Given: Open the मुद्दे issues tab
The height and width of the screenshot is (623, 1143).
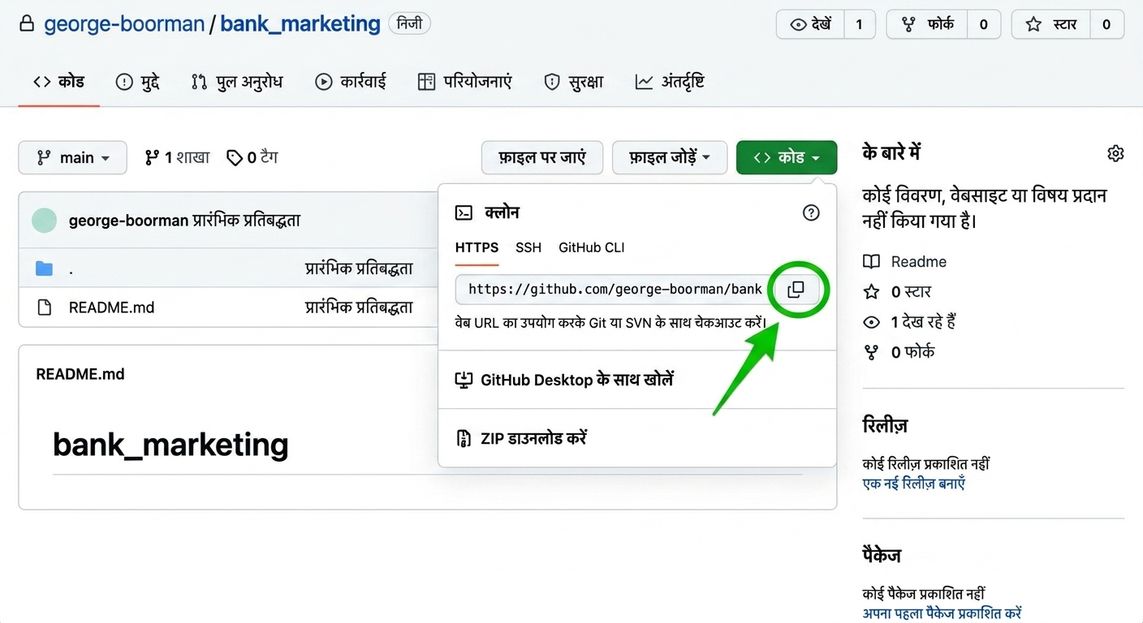Looking at the screenshot, I should tap(138, 82).
